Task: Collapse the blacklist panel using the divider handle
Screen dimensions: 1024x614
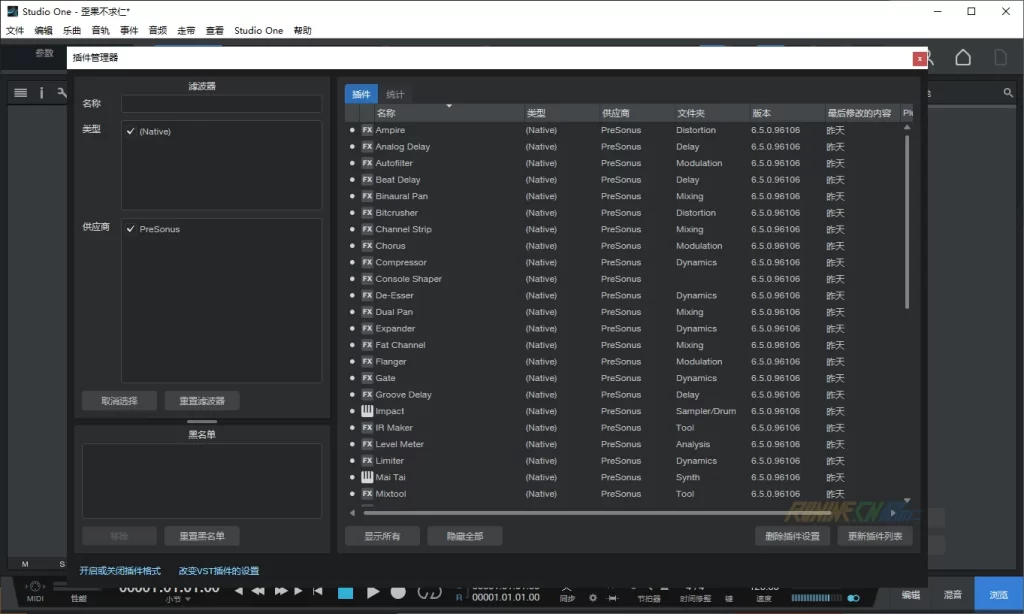Action: click(x=201, y=421)
